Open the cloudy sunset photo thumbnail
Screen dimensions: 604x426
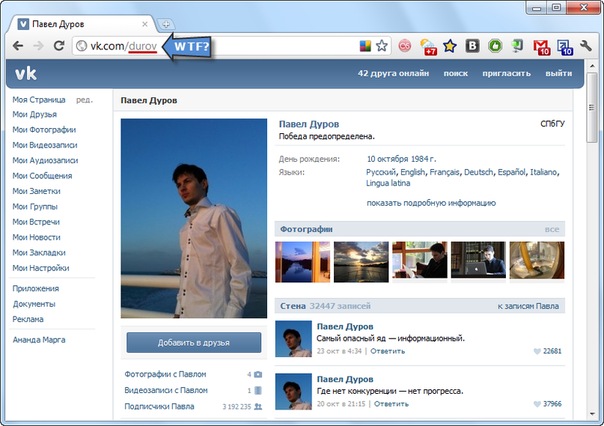pos(361,262)
